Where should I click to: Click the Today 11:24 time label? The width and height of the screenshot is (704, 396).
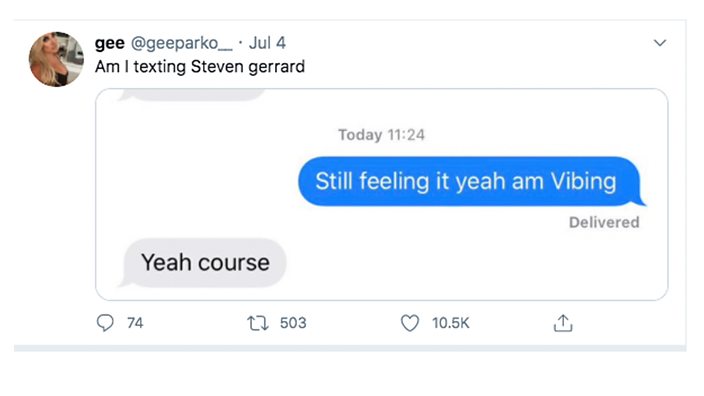(381, 135)
